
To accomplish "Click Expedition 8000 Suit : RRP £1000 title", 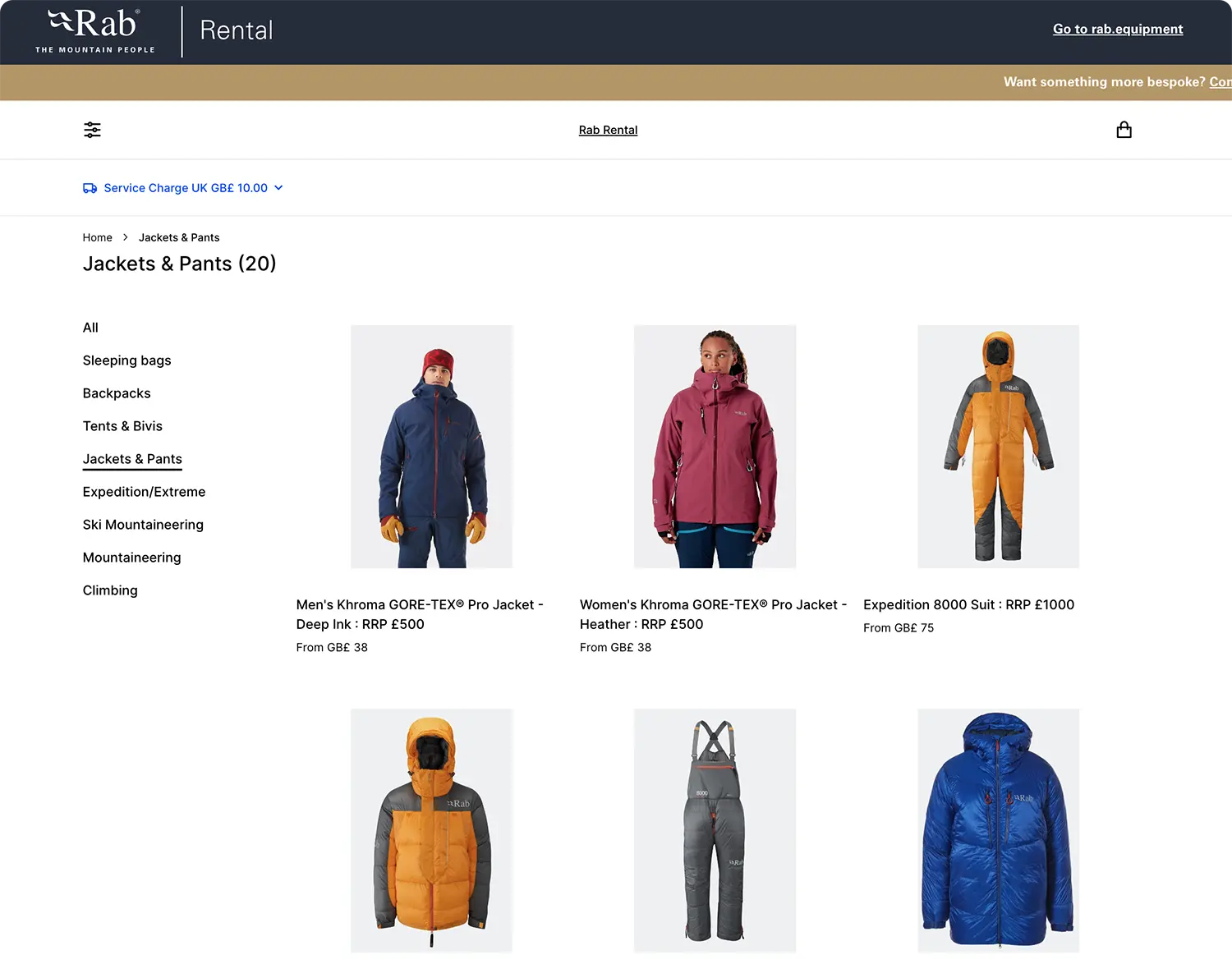I will pos(968,604).
